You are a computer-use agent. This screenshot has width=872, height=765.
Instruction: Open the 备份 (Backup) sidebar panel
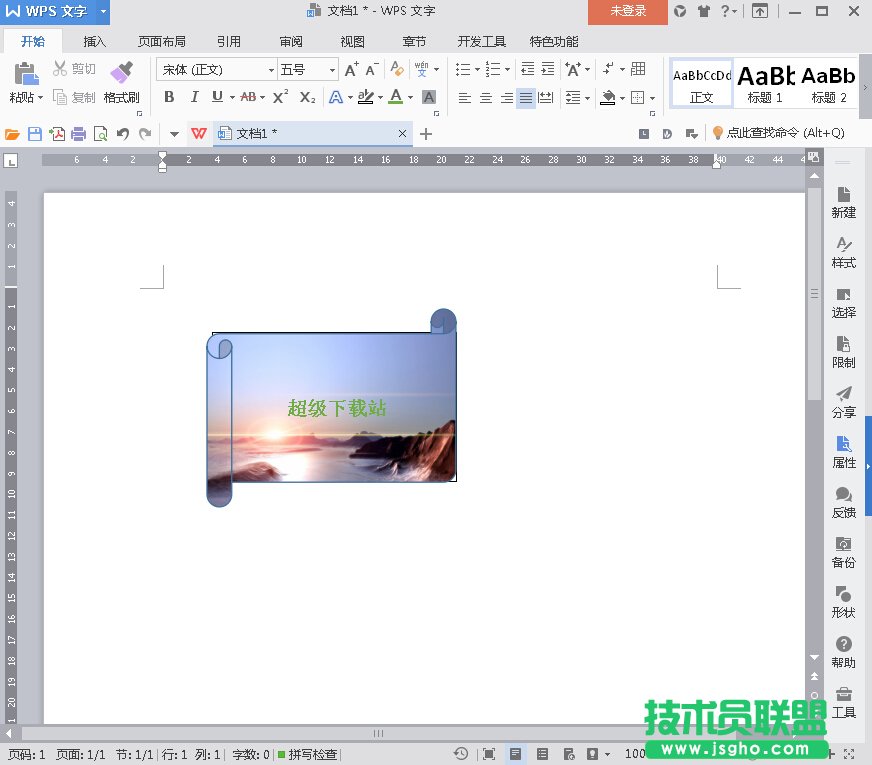[x=843, y=551]
